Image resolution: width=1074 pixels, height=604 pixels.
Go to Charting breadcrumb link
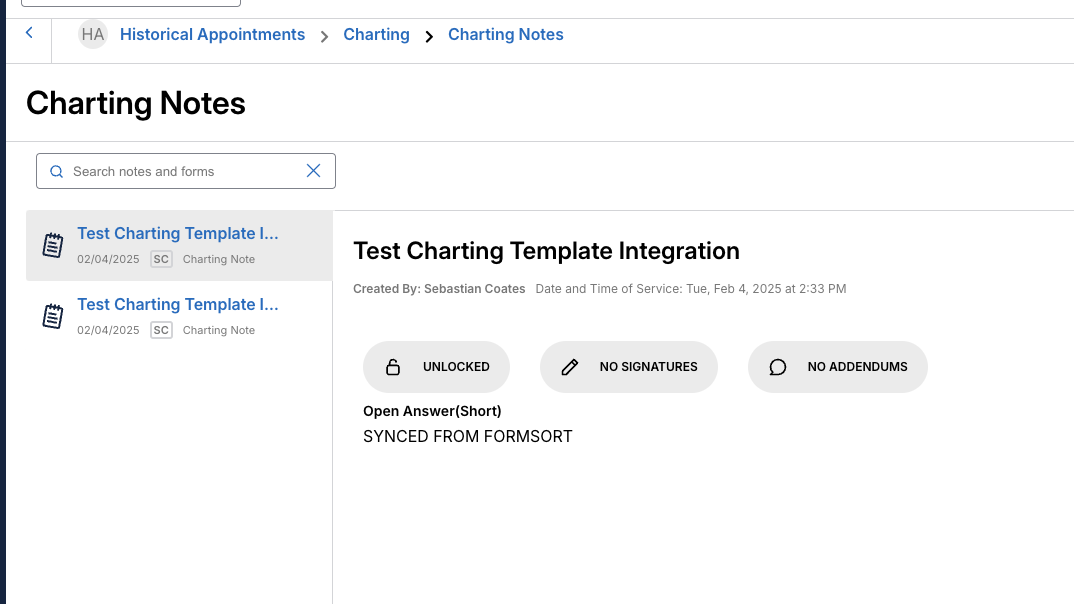376,34
